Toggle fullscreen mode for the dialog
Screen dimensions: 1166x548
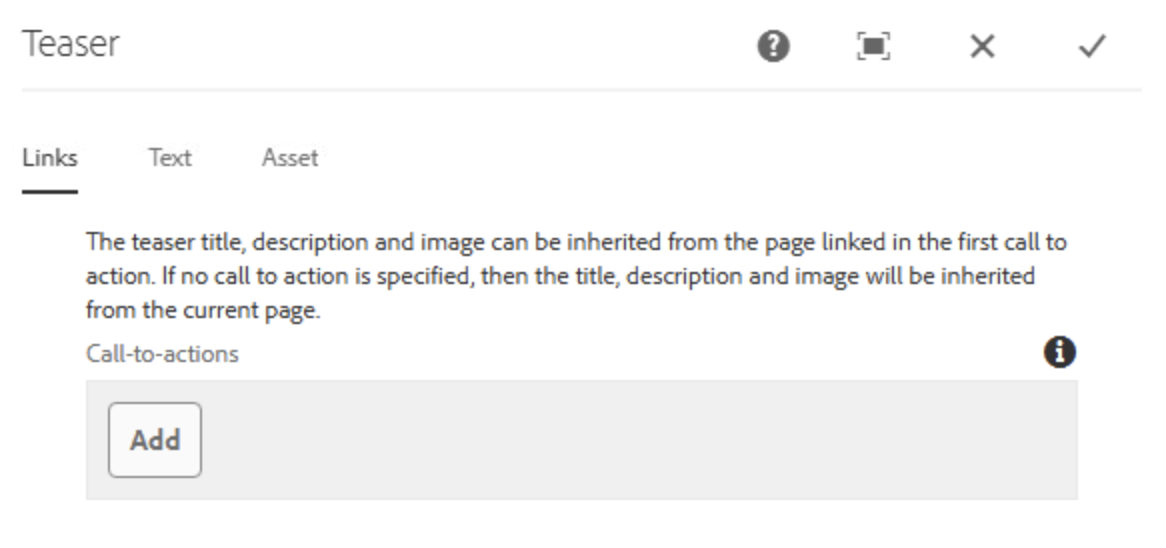pyautogui.click(x=874, y=47)
